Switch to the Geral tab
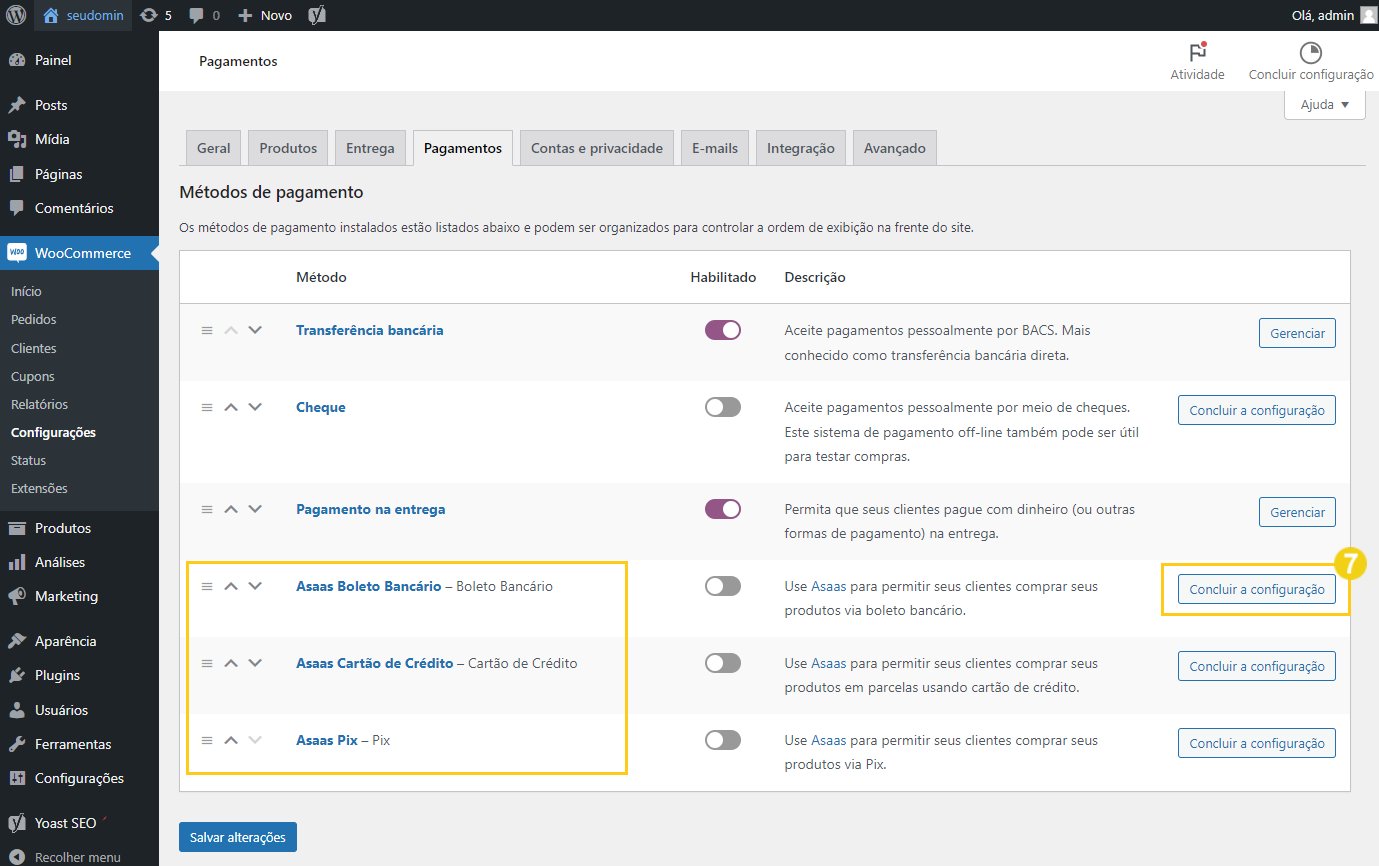Viewport: 1379px width, 866px height. point(213,148)
